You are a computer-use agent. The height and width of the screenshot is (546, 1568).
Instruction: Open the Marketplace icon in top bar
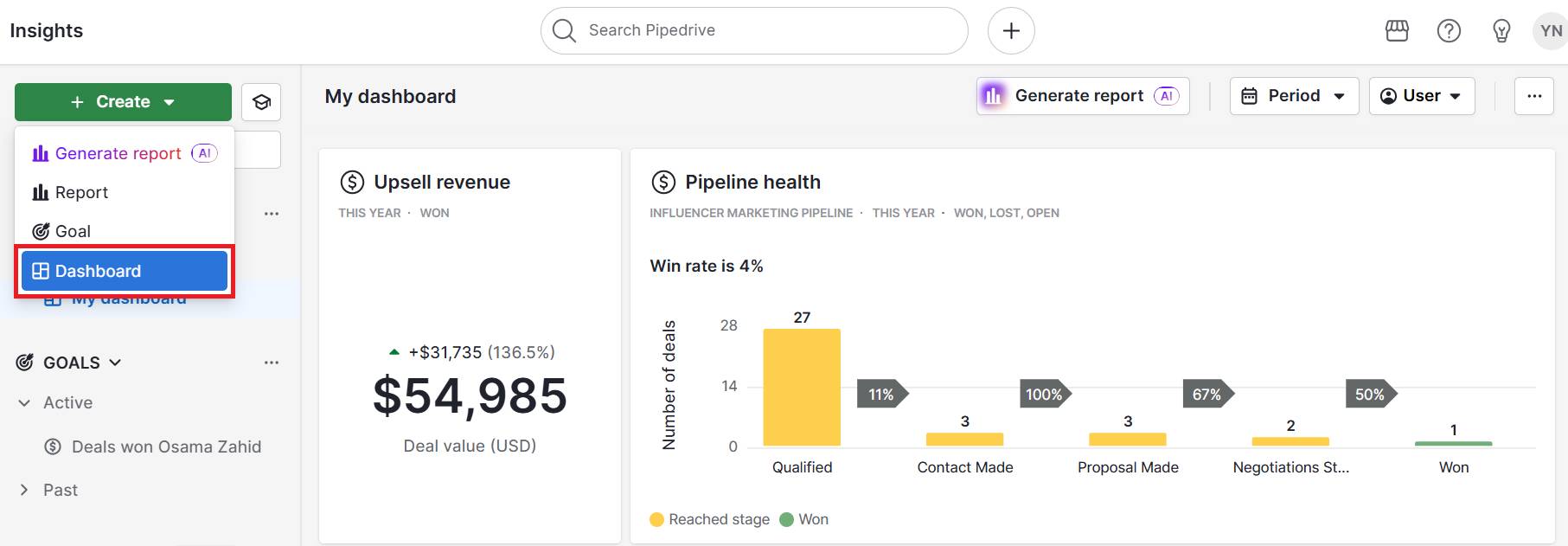coord(1397,31)
